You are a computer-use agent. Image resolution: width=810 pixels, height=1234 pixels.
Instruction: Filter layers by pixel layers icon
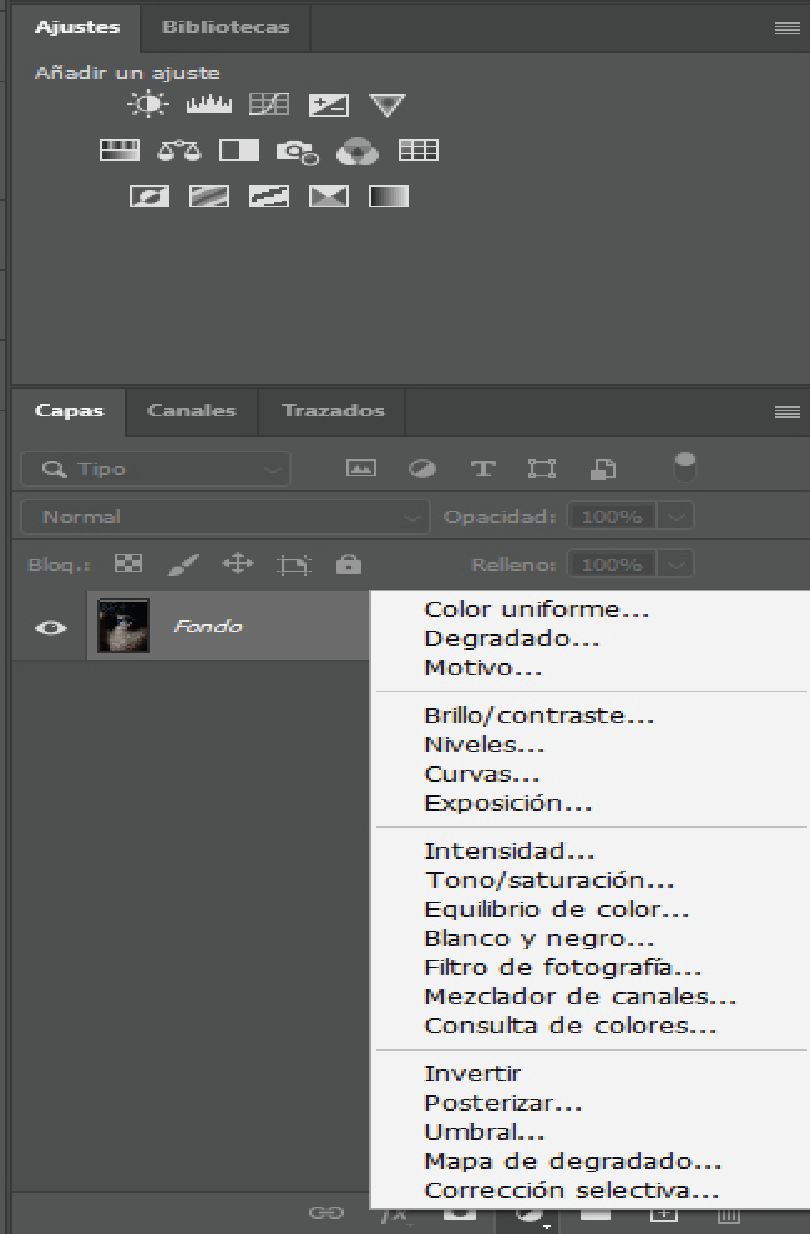point(361,468)
